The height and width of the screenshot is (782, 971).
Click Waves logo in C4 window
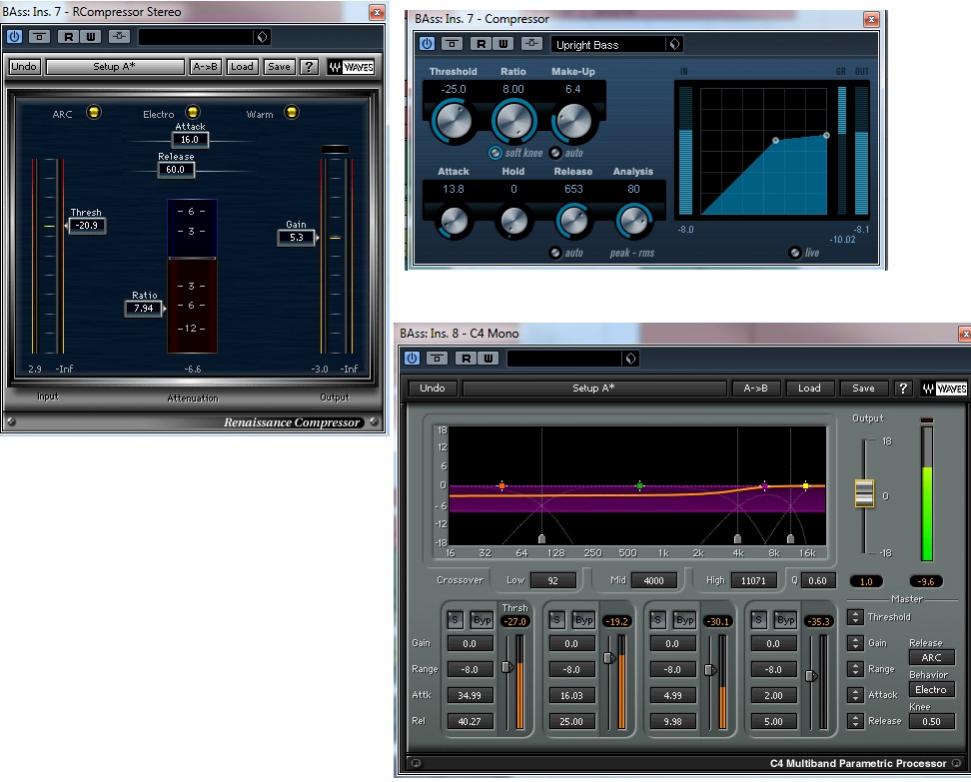[x=944, y=388]
